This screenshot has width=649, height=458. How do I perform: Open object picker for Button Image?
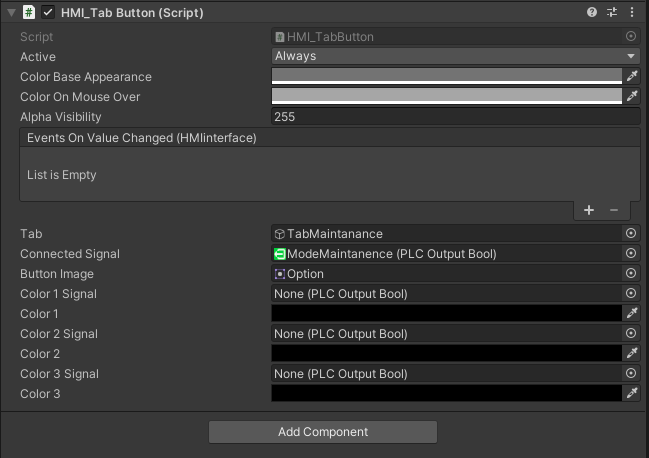[x=631, y=274]
